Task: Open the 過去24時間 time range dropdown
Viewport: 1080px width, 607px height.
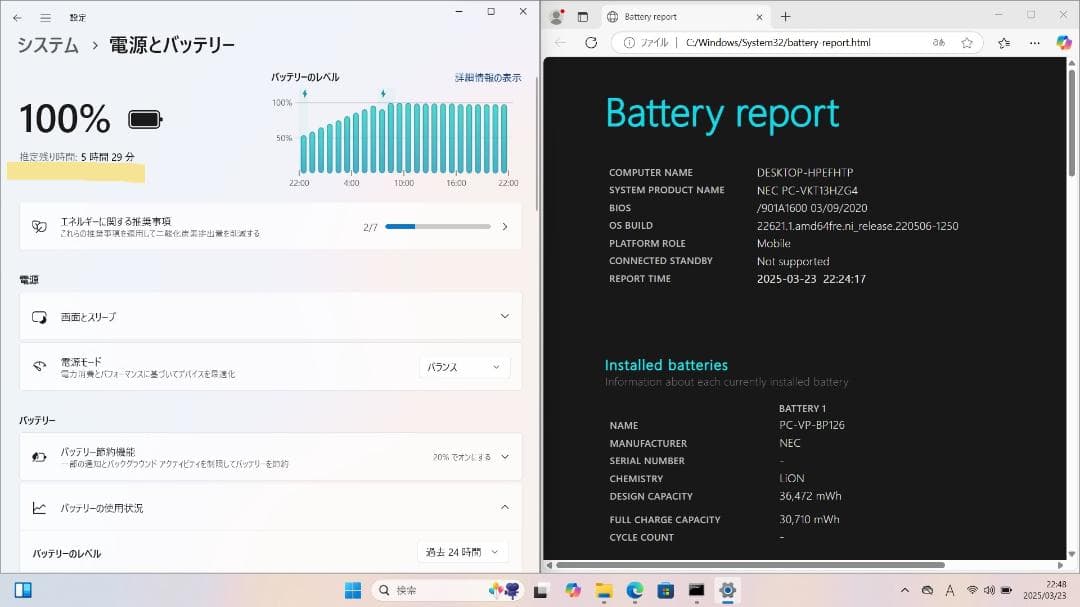Action: click(x=462, y=551)
